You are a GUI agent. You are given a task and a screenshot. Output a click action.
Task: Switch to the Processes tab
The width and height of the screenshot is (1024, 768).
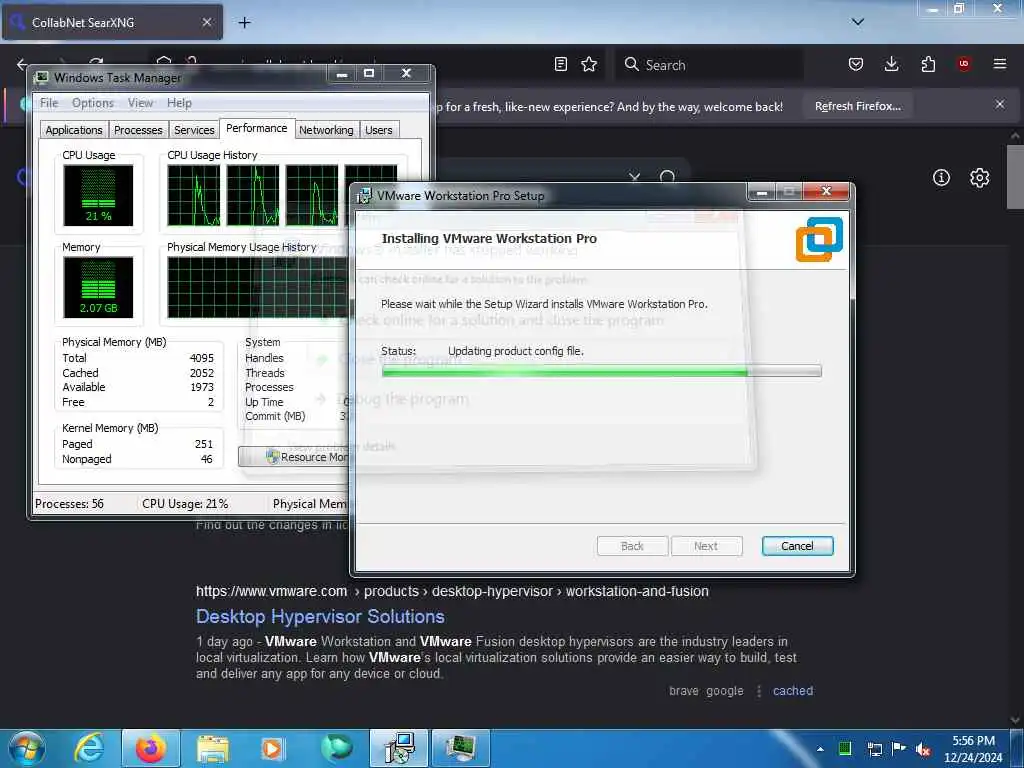coord(138,130)
